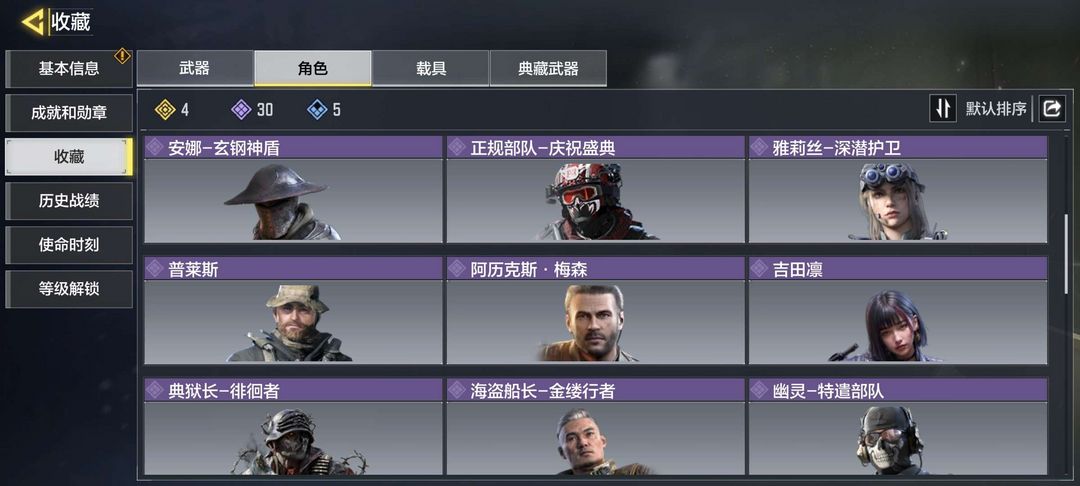
Task: Toggle the sort order arrows icon
Action: click(942, 109)
